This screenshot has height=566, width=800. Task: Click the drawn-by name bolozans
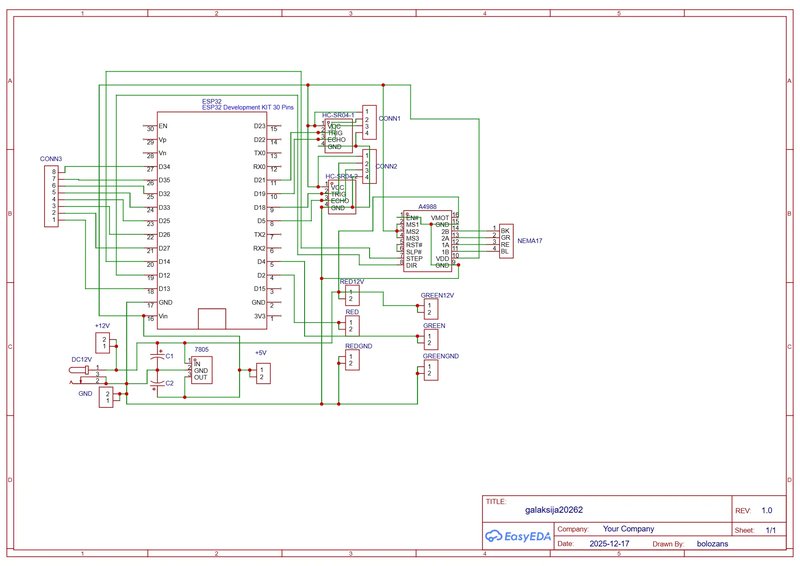[712, 544]
